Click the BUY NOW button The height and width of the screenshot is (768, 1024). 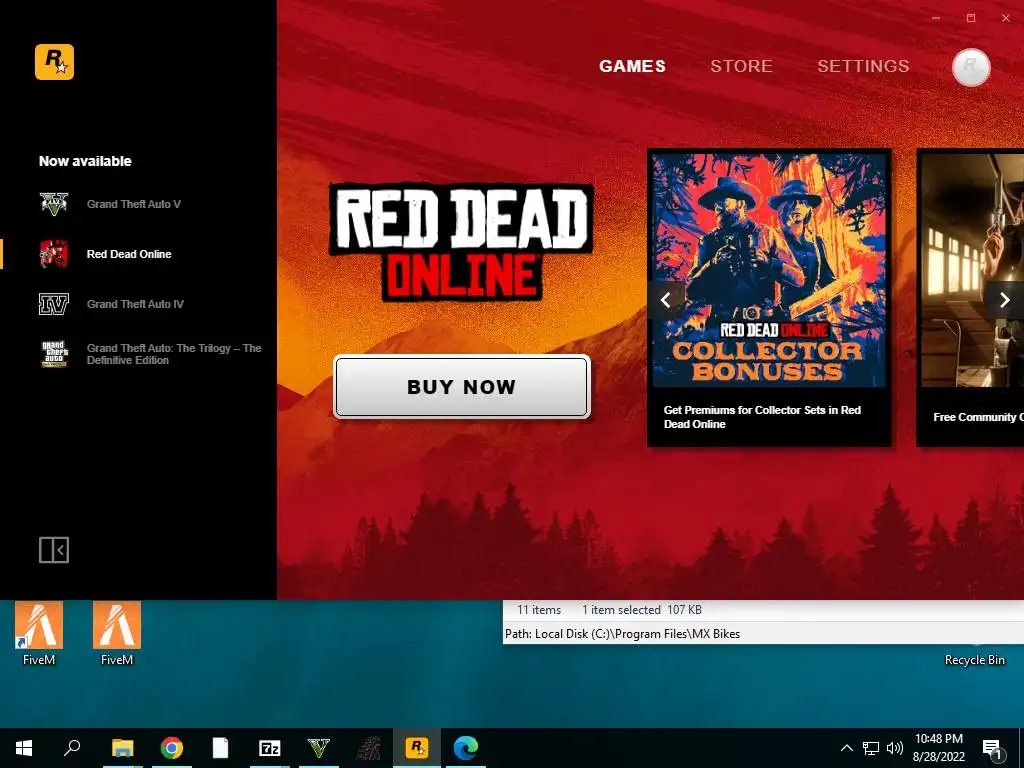coord(462,387)
